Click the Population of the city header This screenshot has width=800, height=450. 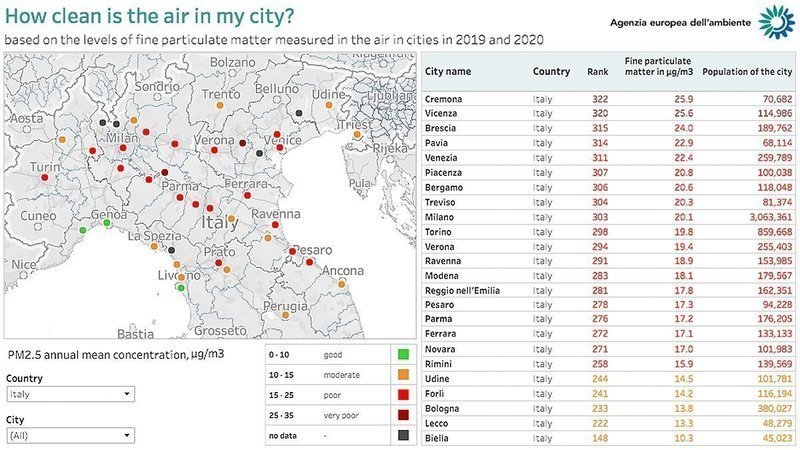click(x=747, y=71)
